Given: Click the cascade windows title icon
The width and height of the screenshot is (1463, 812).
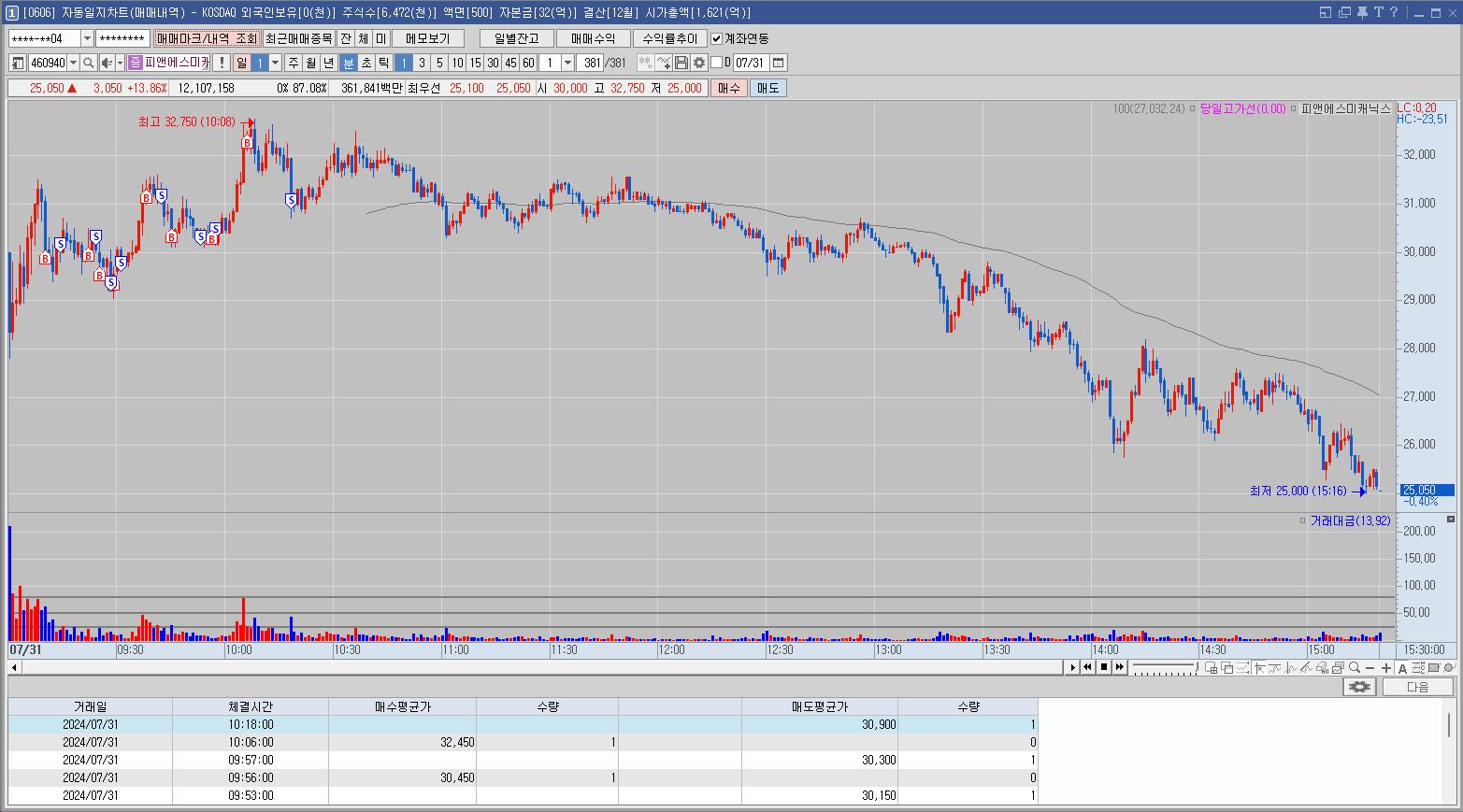Looking at the screenshot, I should [x=1344, y=12].
